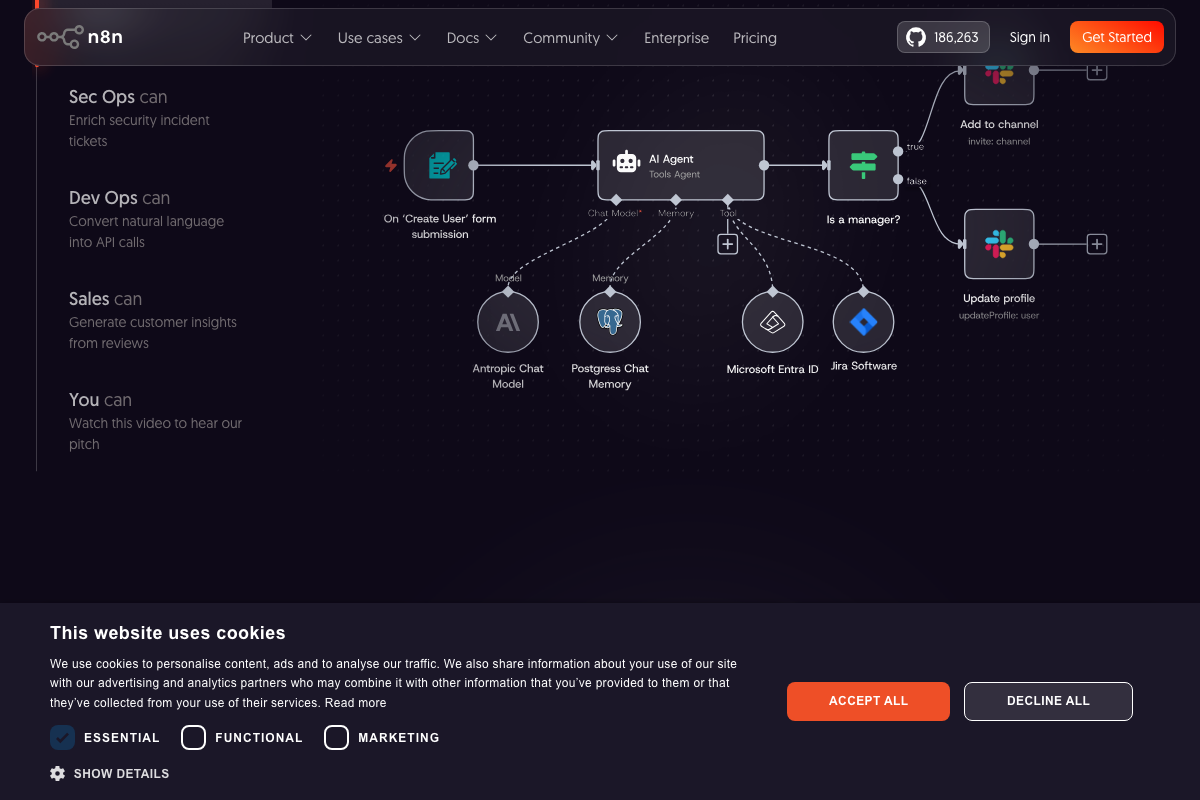The image size is (1200, 800).
Task: Click the 'Memory' connector label under AI Agent
Action: (676, 213)
